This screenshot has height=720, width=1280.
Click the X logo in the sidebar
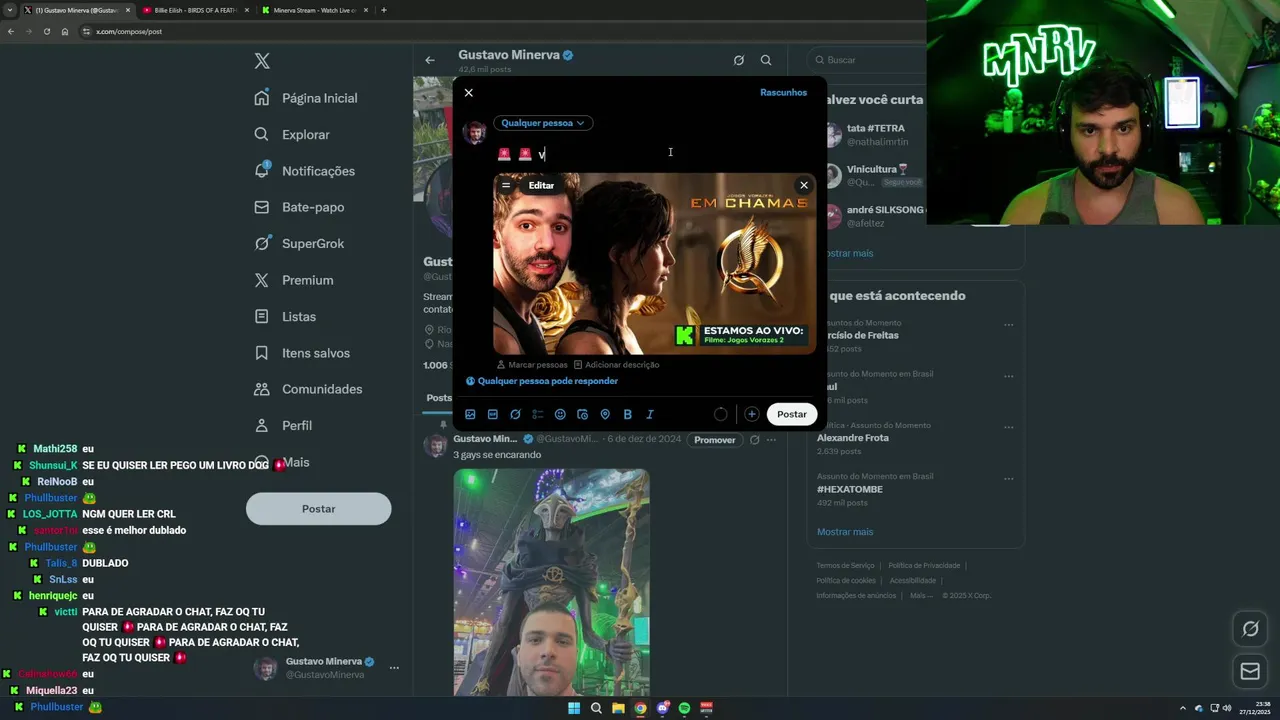pyautogui.click(x=262, y=61)
